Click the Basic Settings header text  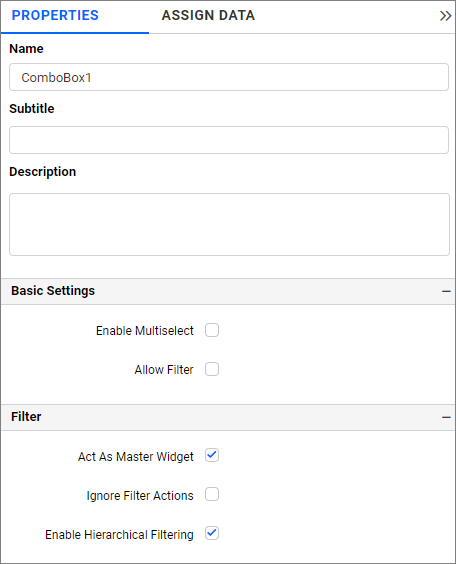53,291
